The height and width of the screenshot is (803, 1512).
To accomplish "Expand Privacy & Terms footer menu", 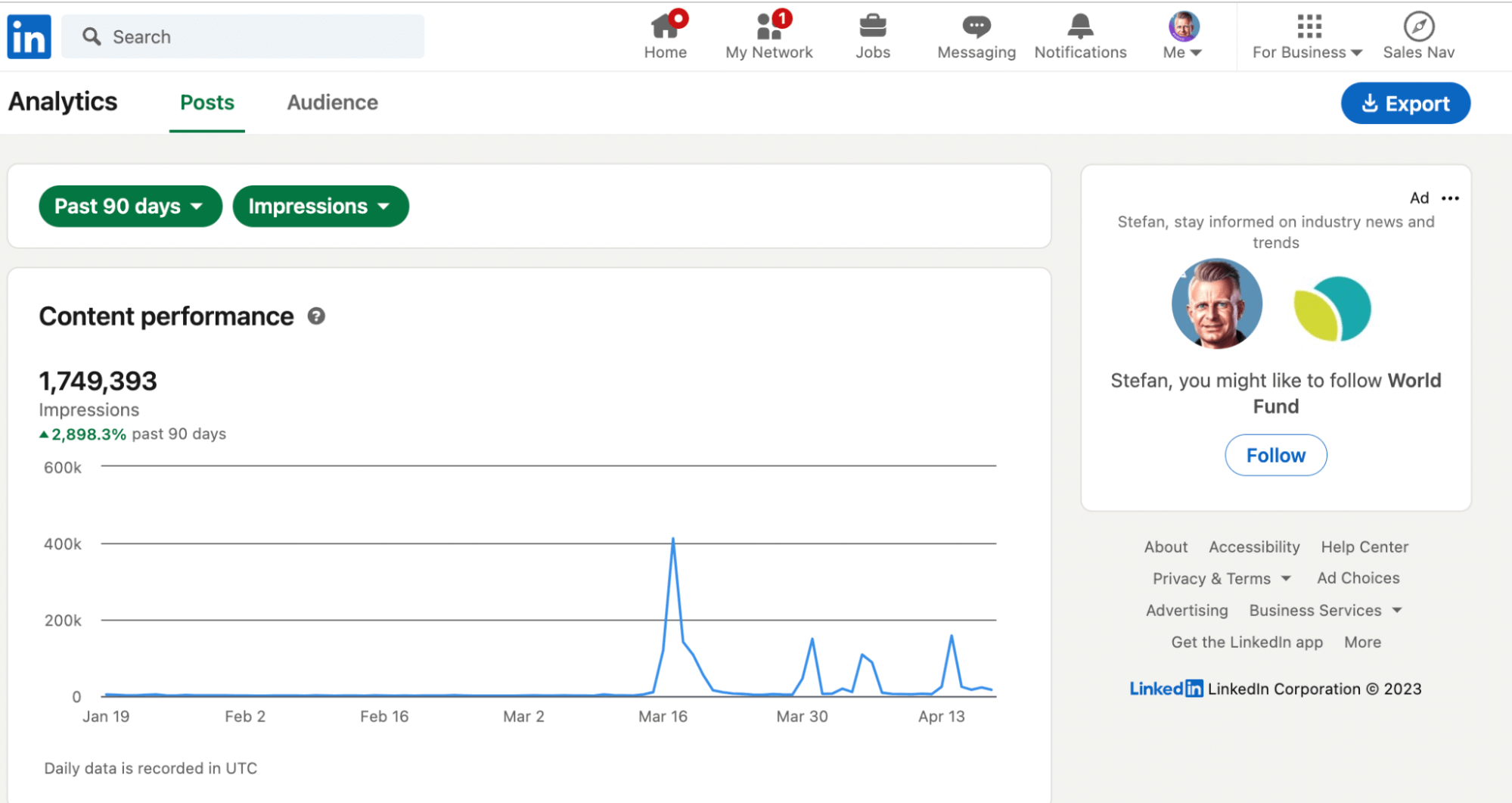I will point(1221,578).
